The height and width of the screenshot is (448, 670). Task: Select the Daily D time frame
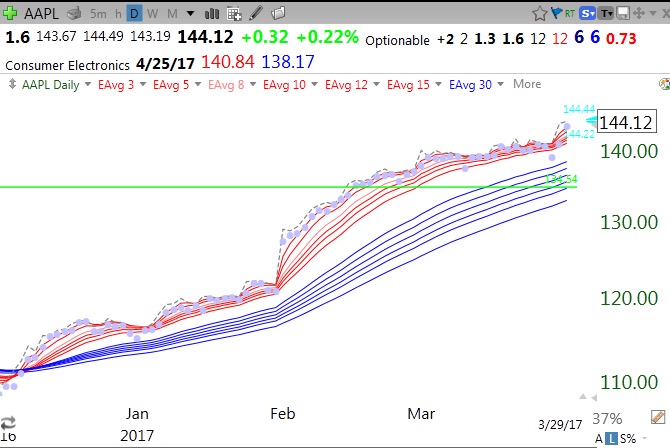tap(134, 14)
